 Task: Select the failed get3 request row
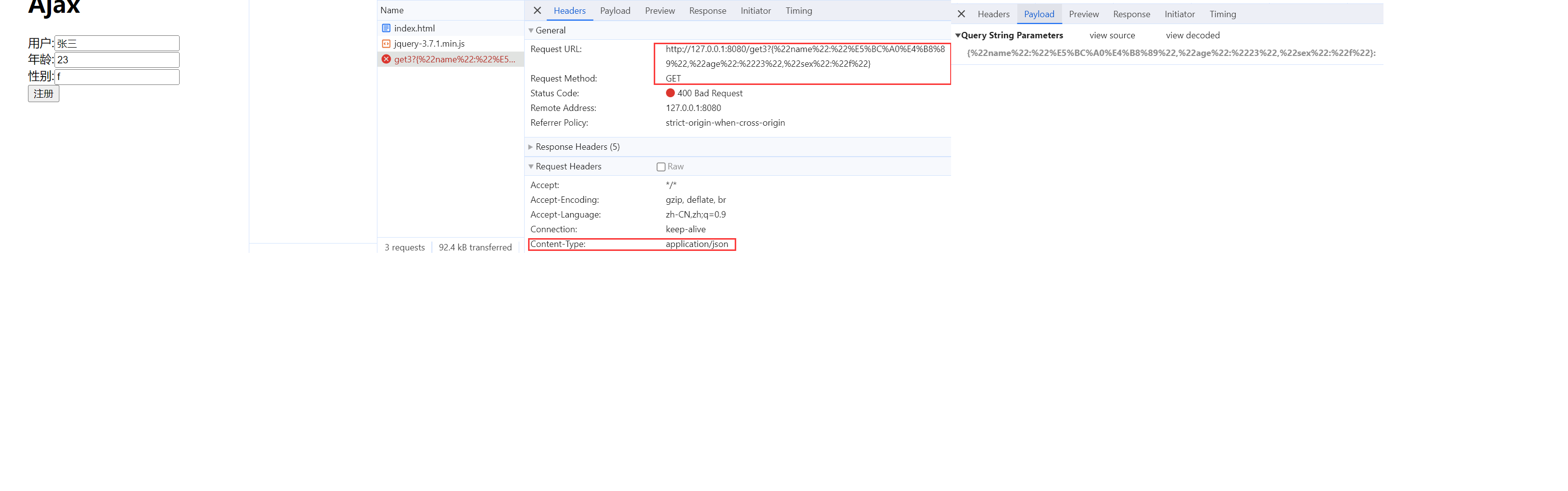(451, 59)
